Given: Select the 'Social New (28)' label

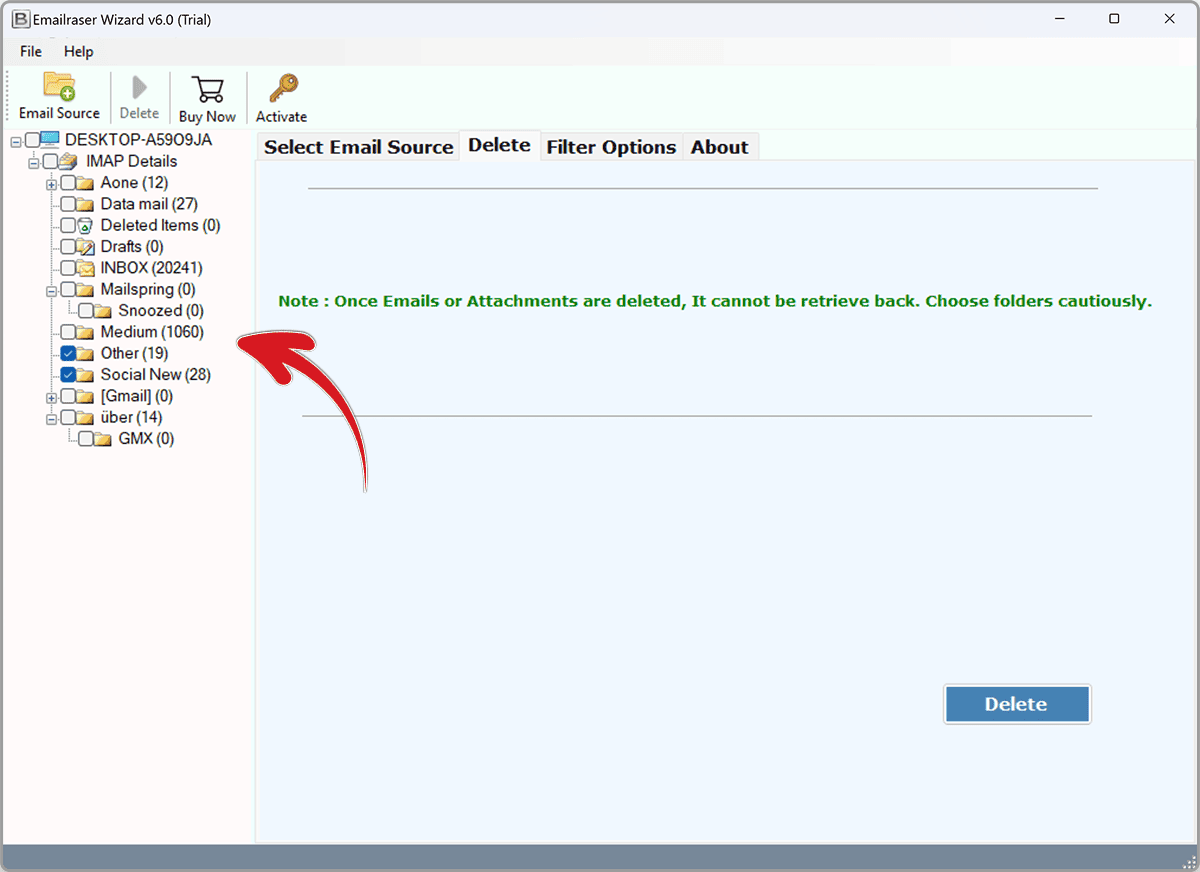Looking at the screenshot, I should (x=156, y=375).
